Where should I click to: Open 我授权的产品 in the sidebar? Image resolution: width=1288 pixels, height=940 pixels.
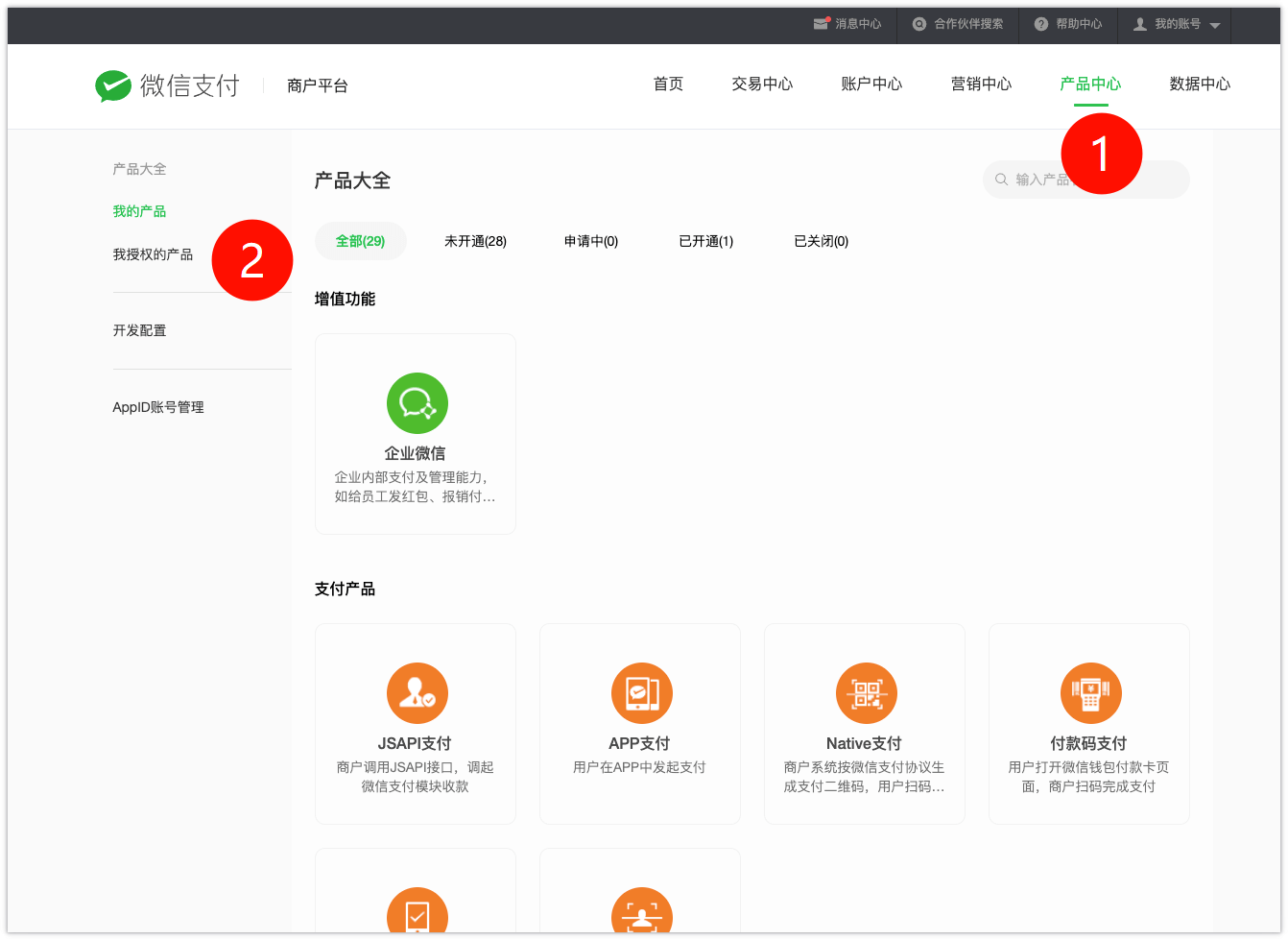coord(153,254)
